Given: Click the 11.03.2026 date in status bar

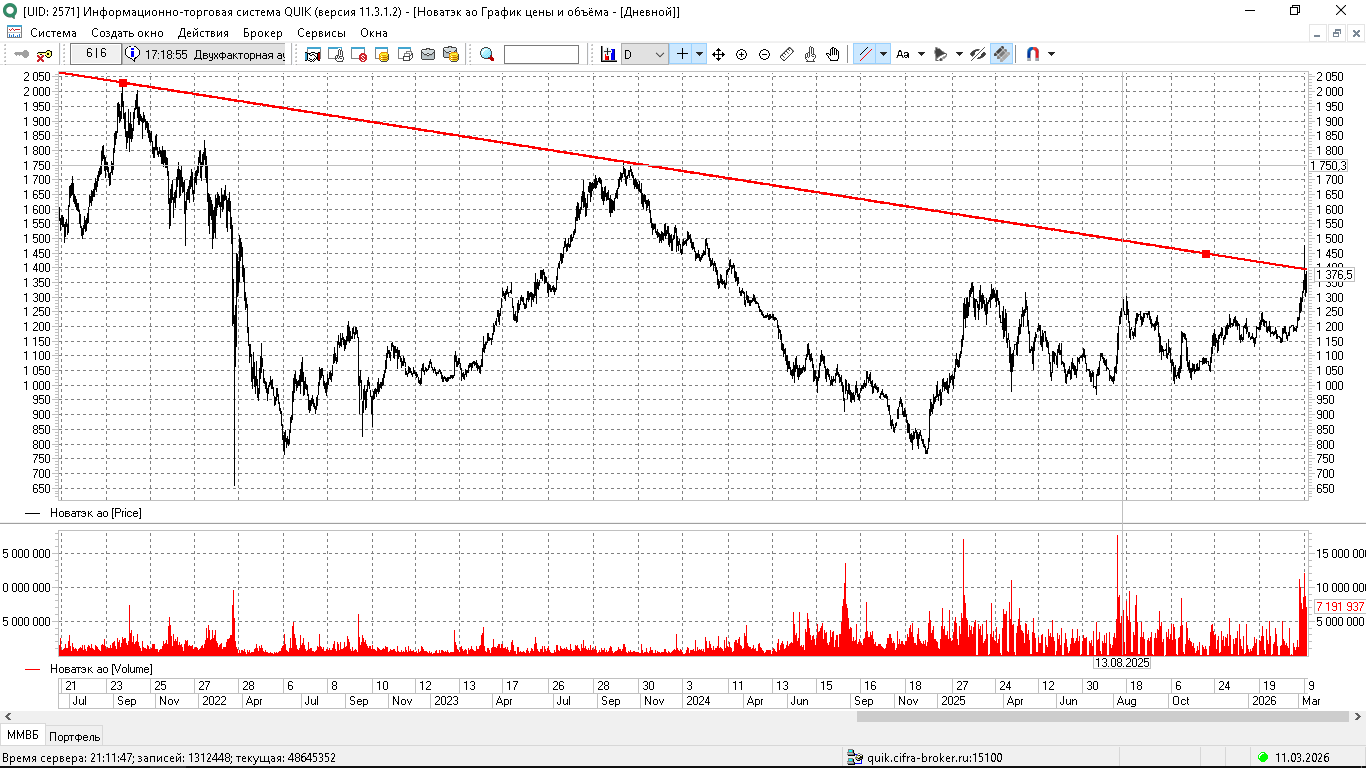Looking at the screenshot, I should tap(1302, 758).
